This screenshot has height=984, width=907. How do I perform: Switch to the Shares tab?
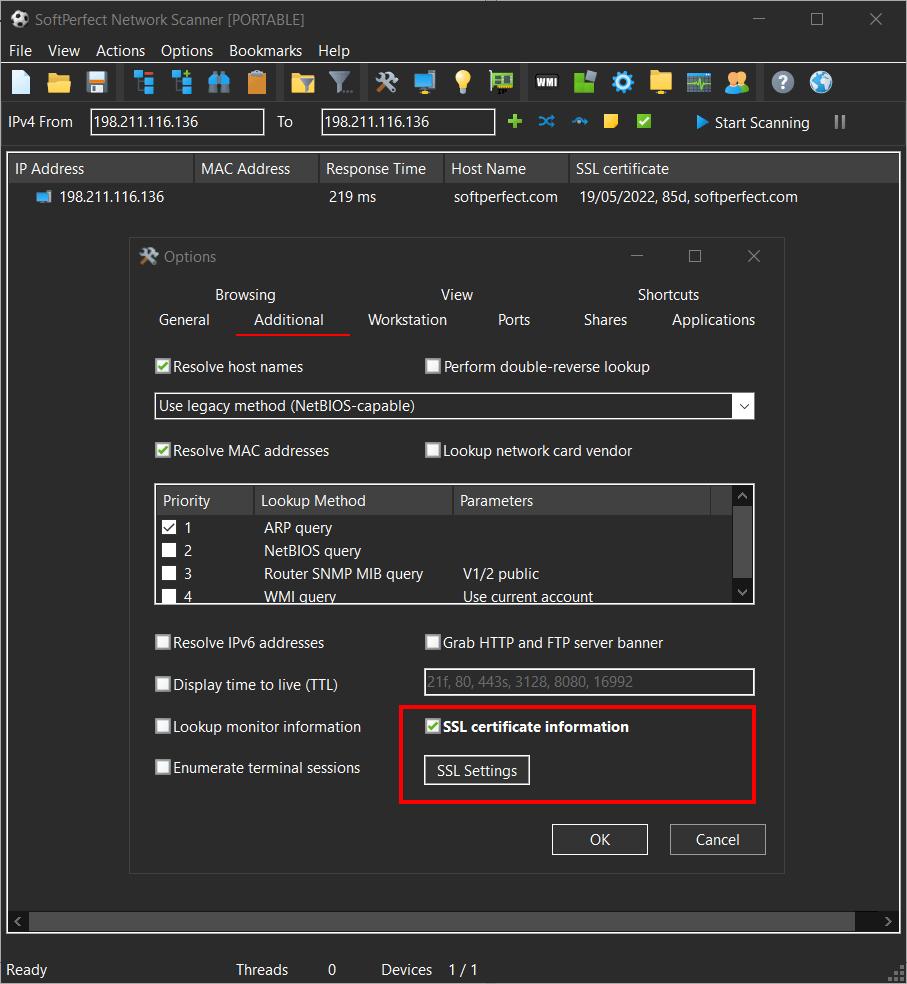(605, 320)
